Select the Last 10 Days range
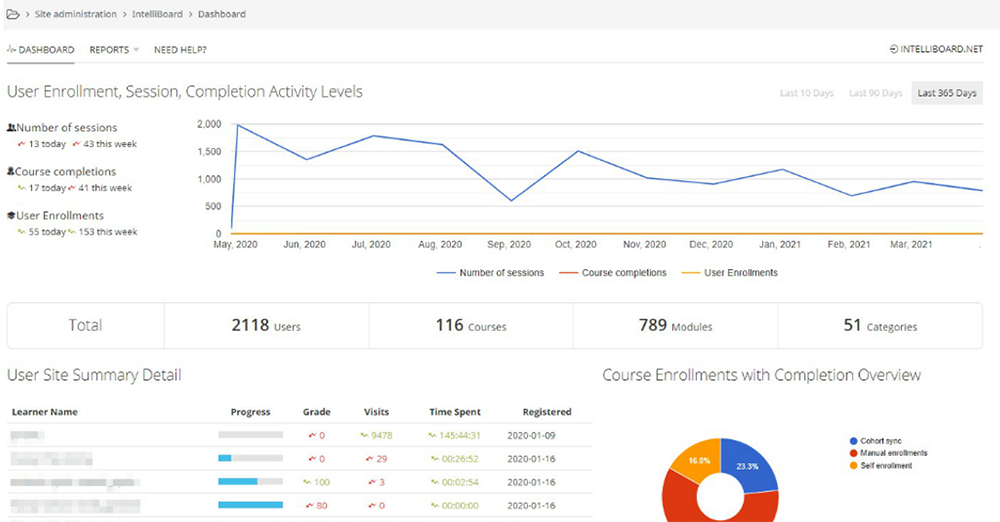The image size is (1000, 522). (806, 93)
